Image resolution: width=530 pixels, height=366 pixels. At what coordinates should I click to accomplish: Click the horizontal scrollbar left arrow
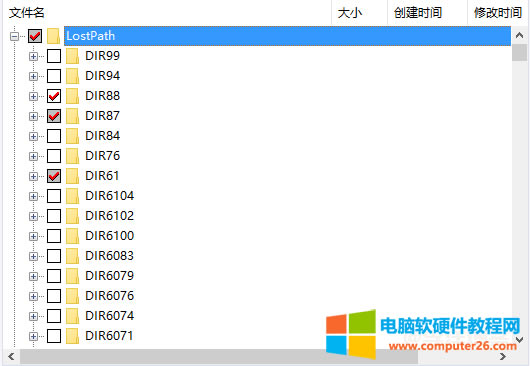(11, 356)
